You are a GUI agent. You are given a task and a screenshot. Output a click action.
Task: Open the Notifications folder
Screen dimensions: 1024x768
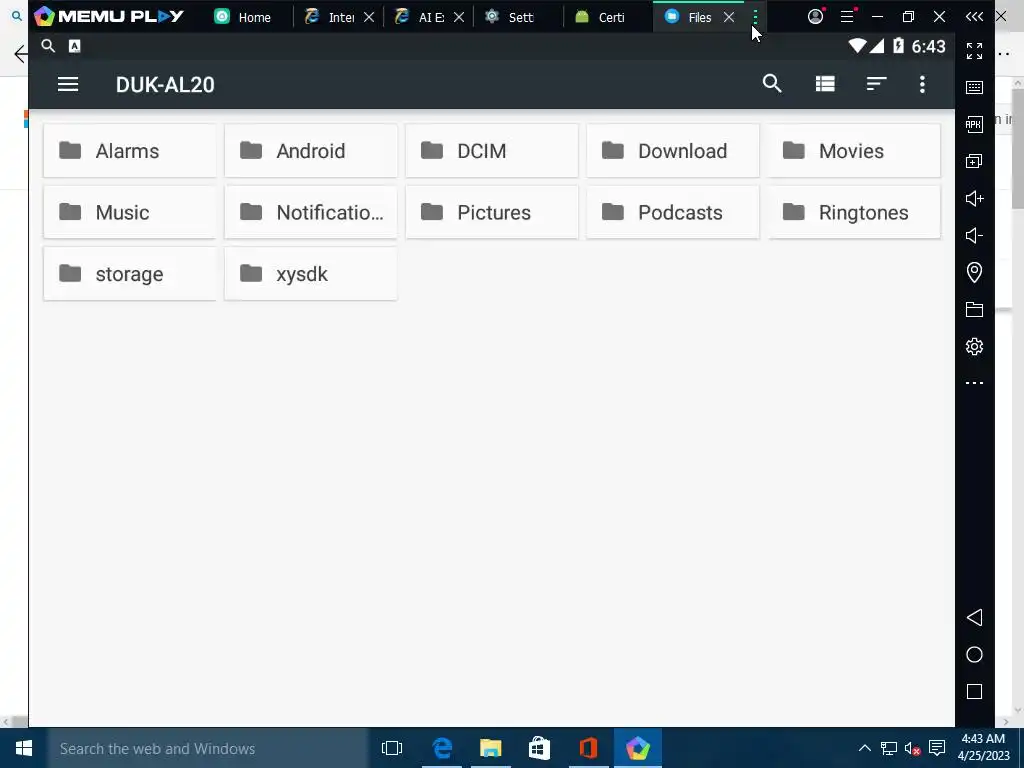(x=310, y=212)
